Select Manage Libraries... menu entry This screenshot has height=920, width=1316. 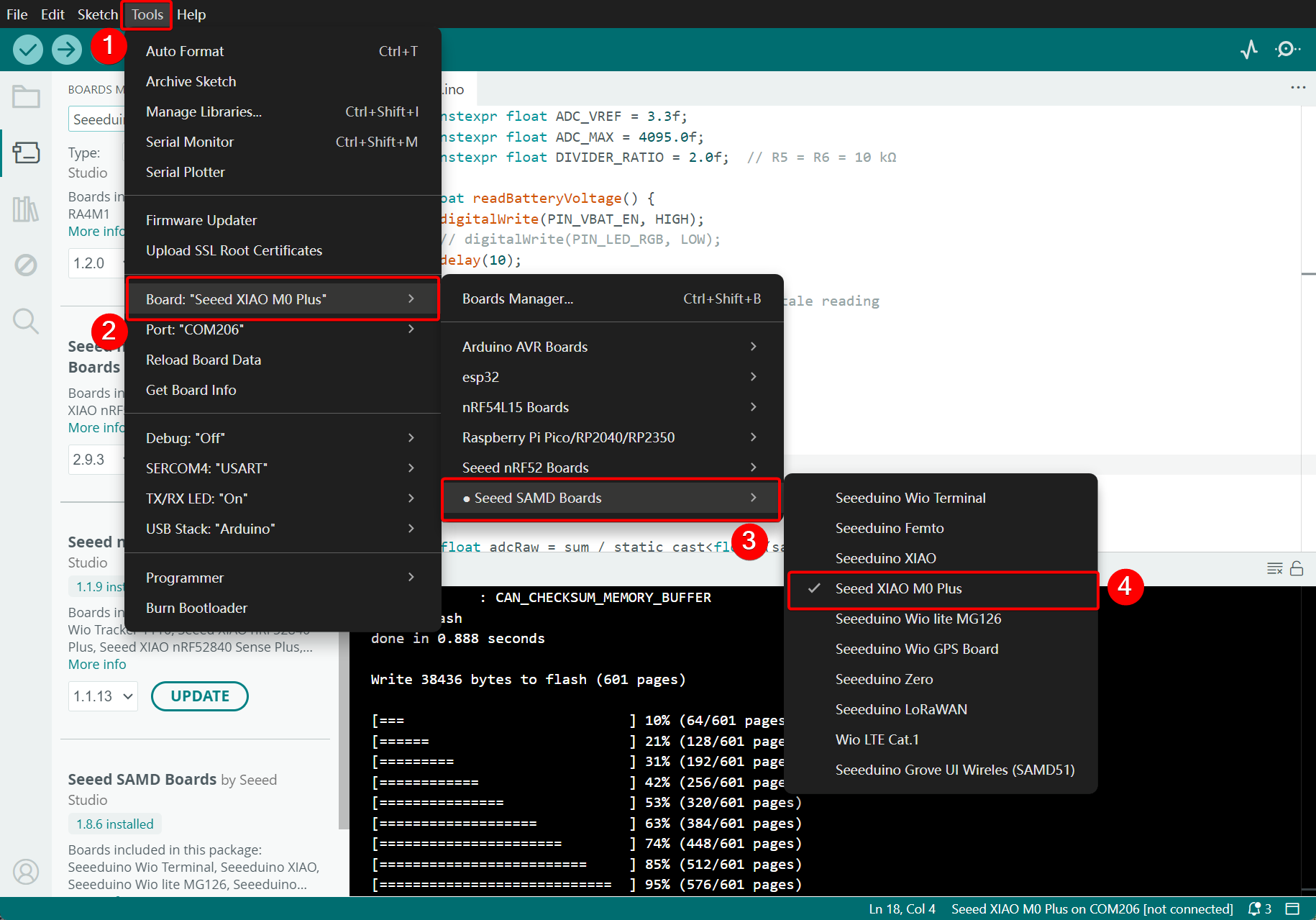pos(282,111)
